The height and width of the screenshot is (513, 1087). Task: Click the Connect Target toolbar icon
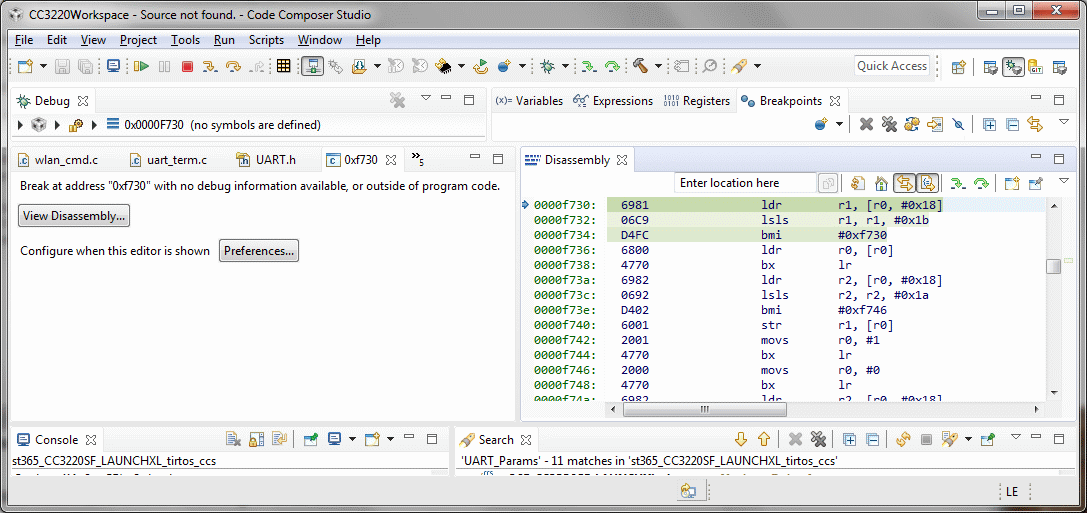click(x=312, y=66)
